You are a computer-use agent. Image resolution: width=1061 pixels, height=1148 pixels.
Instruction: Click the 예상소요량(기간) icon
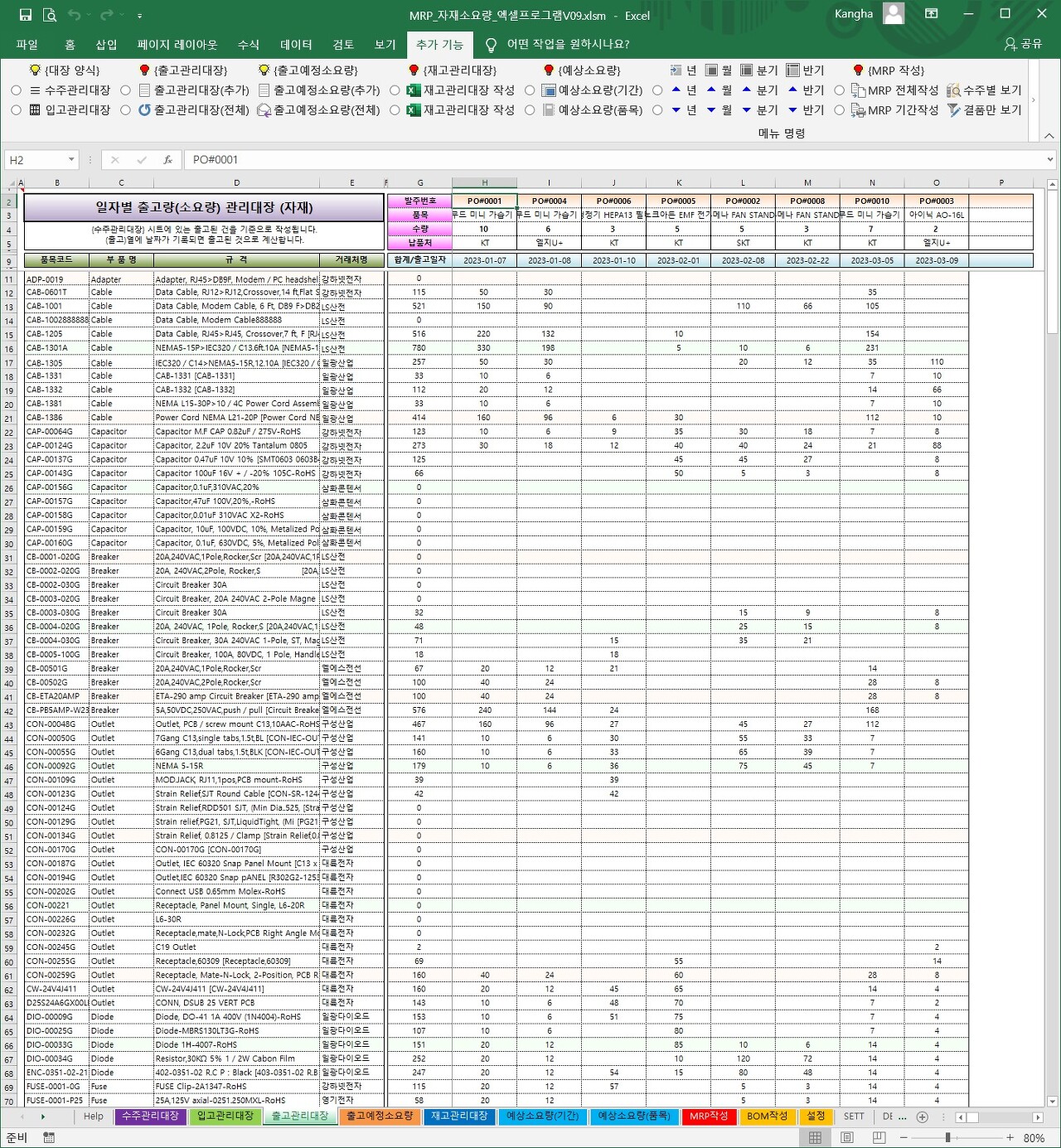pyautogui.click(x=549, y=90)
